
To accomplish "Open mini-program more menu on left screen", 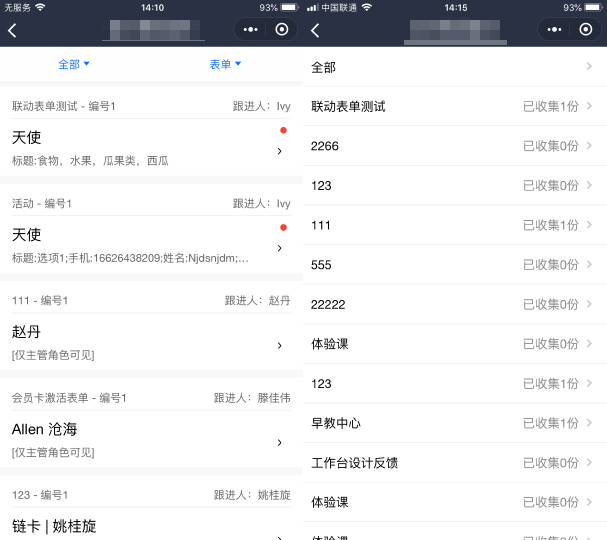I will coord(250,30).
